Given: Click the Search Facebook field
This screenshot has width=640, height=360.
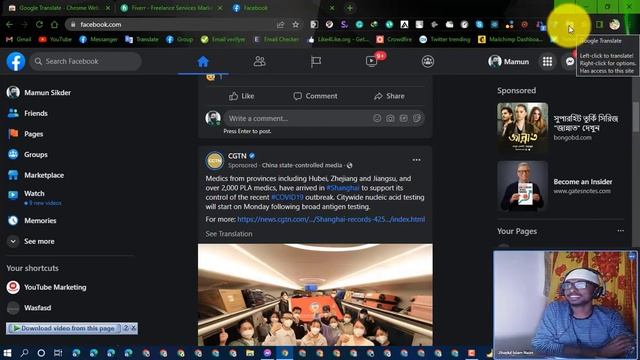Looking at the screenshot, I should click(x=86, y=61).
